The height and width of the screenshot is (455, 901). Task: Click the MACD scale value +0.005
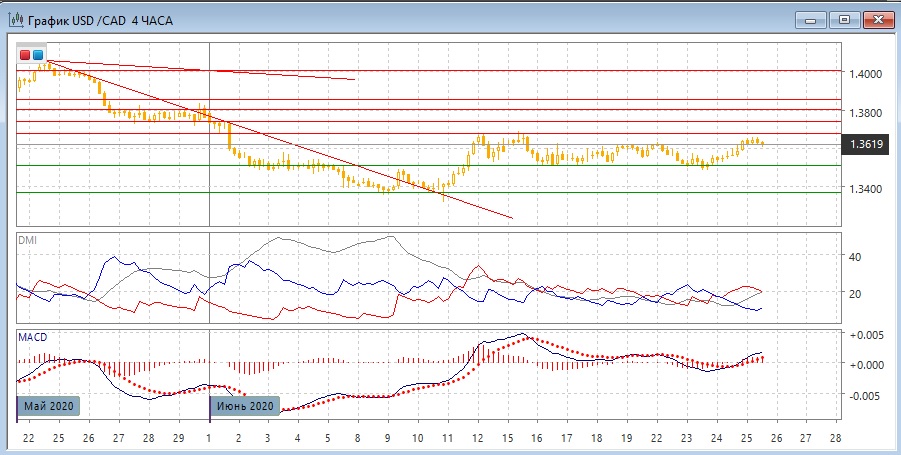point(868,334)
